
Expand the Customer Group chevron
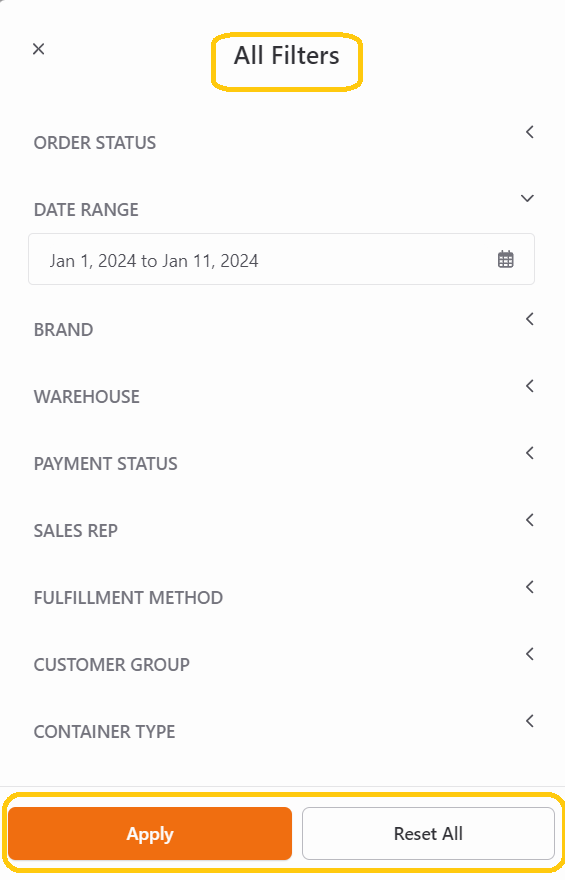(x=529, y=654)
